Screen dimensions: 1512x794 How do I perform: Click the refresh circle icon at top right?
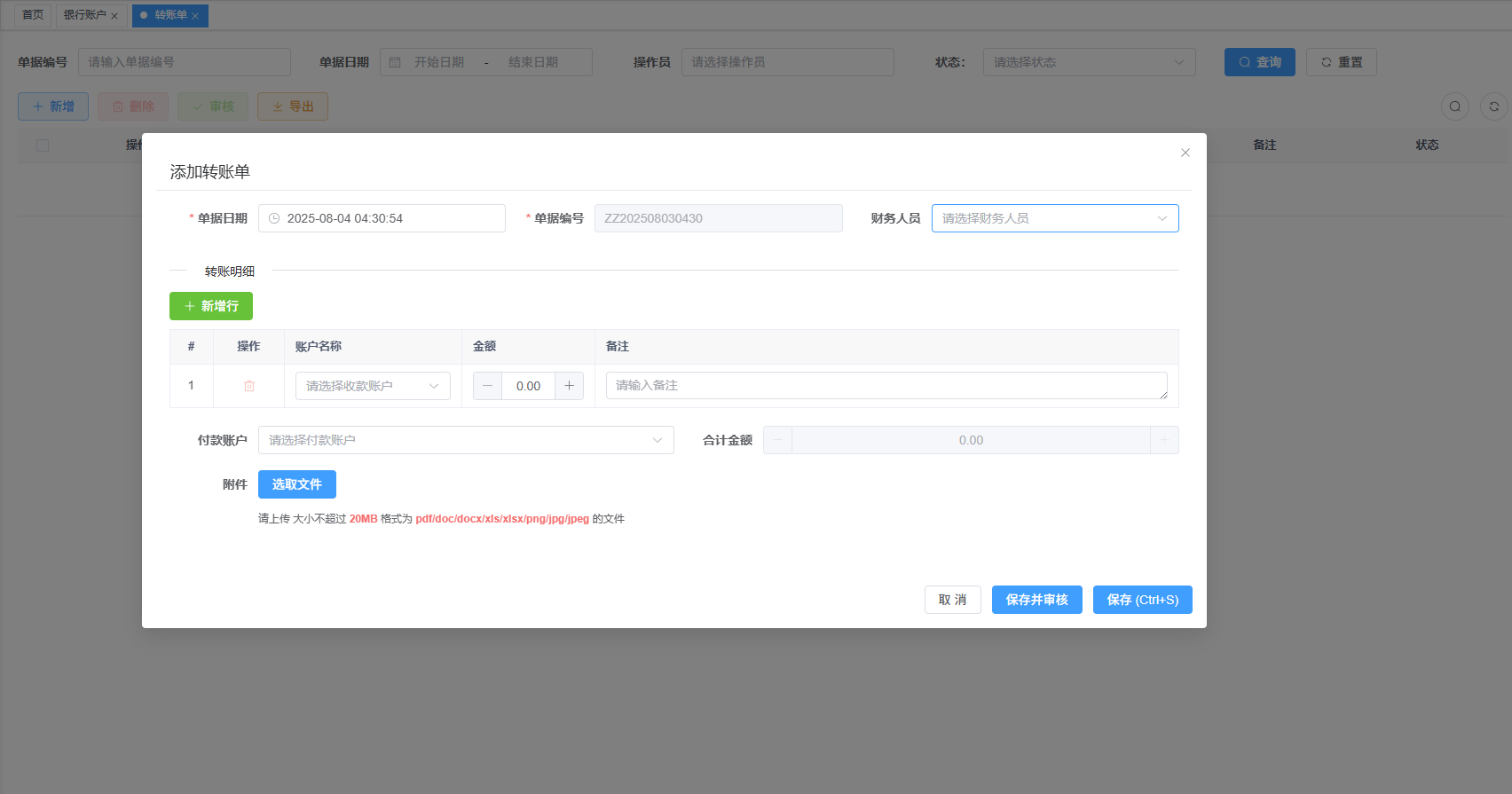tap(1494, 106)
